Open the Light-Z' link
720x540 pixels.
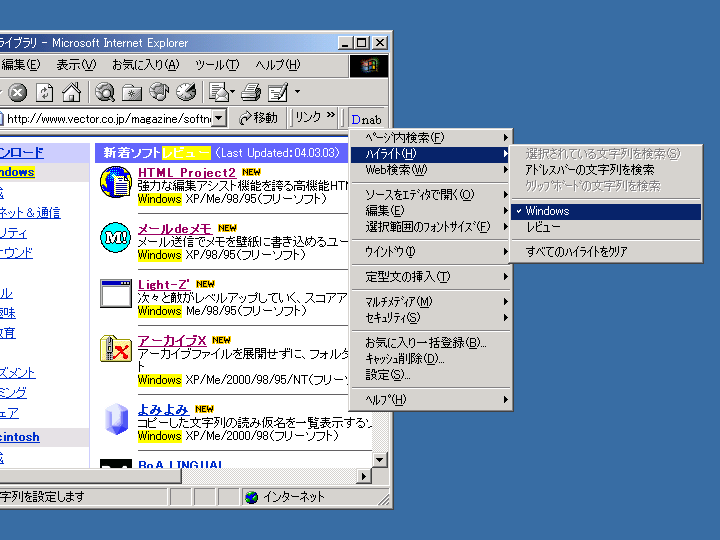(x=164, y=285)
